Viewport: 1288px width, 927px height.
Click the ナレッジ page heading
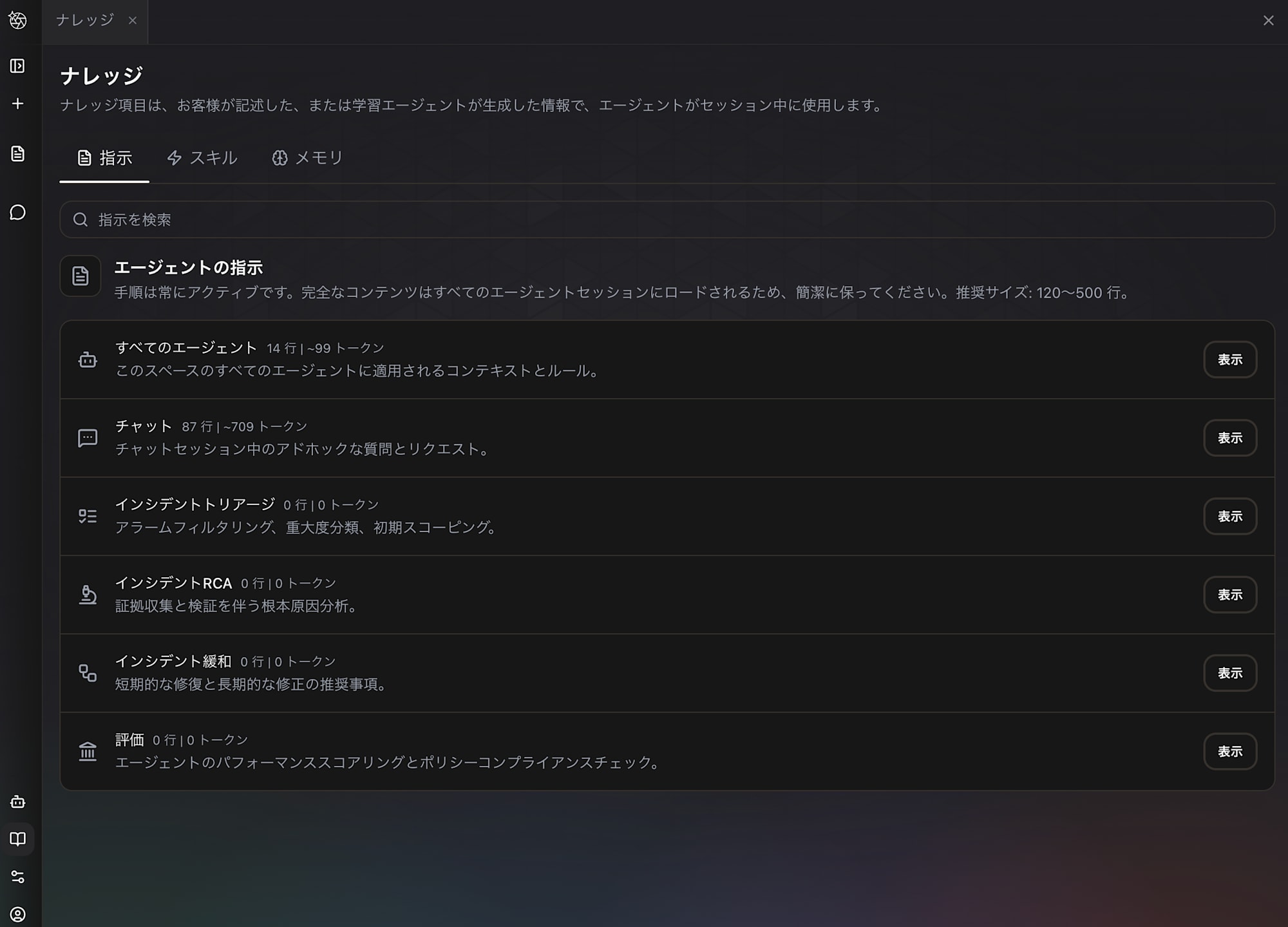(x=102, y=76)
